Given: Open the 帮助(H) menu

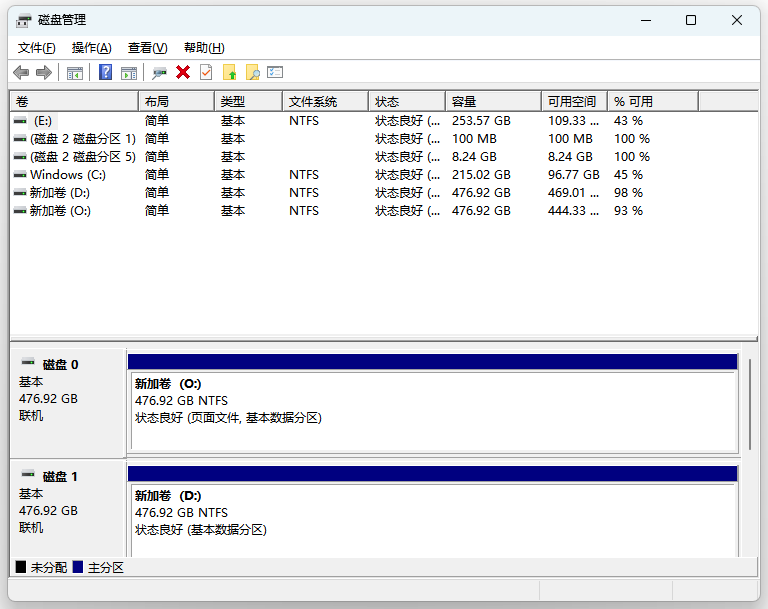Looking at the screenshot, I should click(204, 48).
